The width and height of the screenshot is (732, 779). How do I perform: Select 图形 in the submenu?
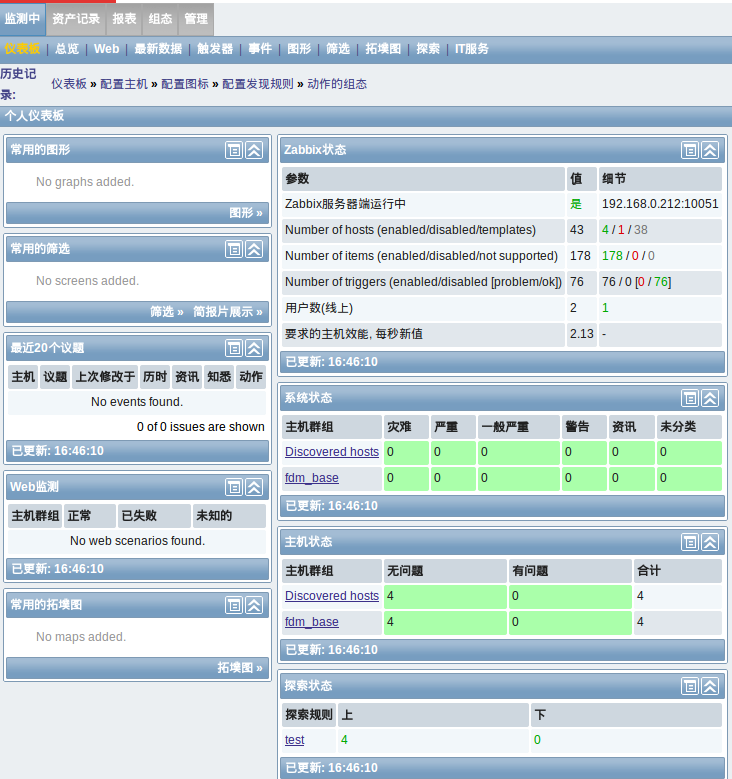[x=299, y=49]
